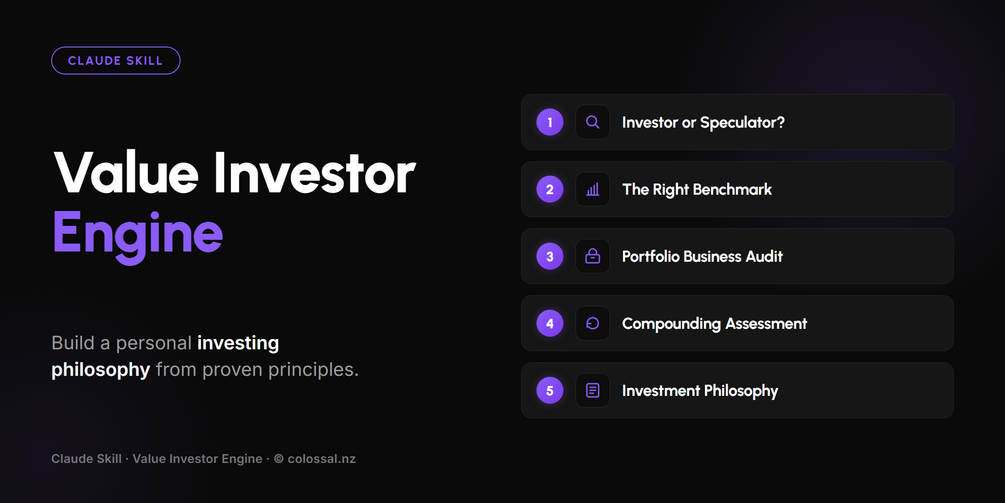Select the purple number 3 badge
The height and width of the screenshot is (503, 1005).
(549, 256)
